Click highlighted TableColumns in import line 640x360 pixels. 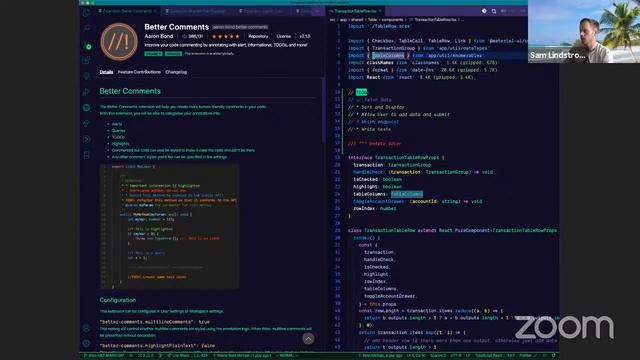tap(388, 56)
